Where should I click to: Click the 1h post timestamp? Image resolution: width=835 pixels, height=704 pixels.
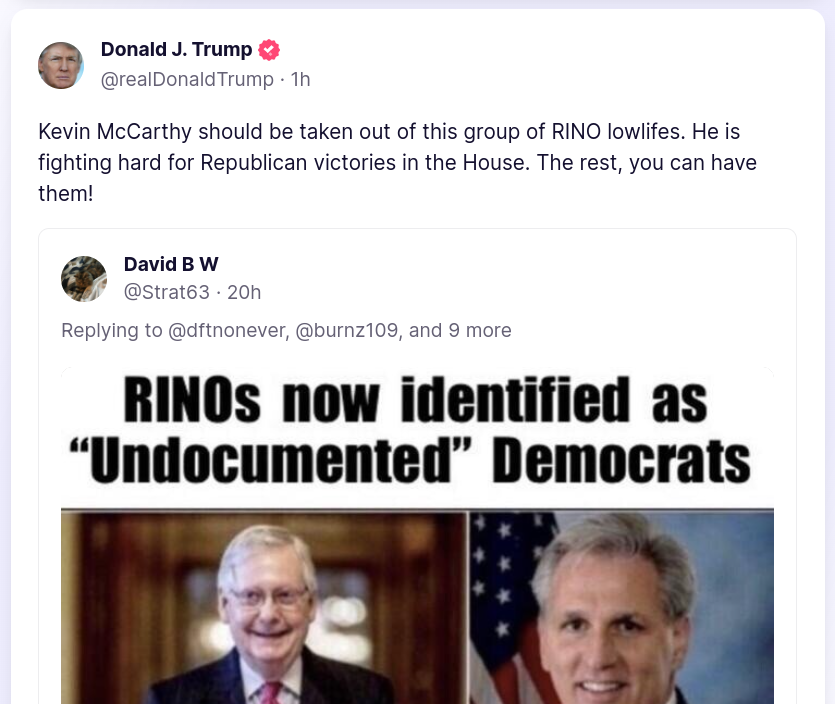click(x=300, y=79)
